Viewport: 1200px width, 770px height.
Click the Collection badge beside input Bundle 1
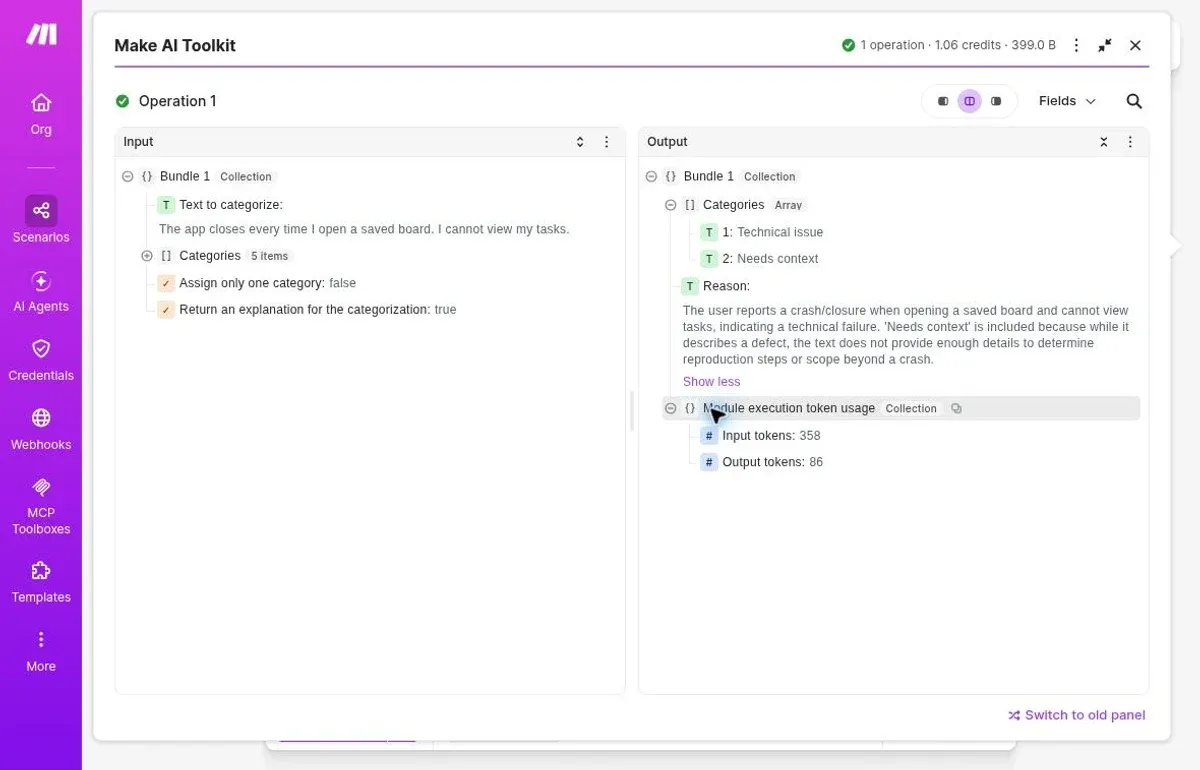pyautogui.click(x=246, y=177)
